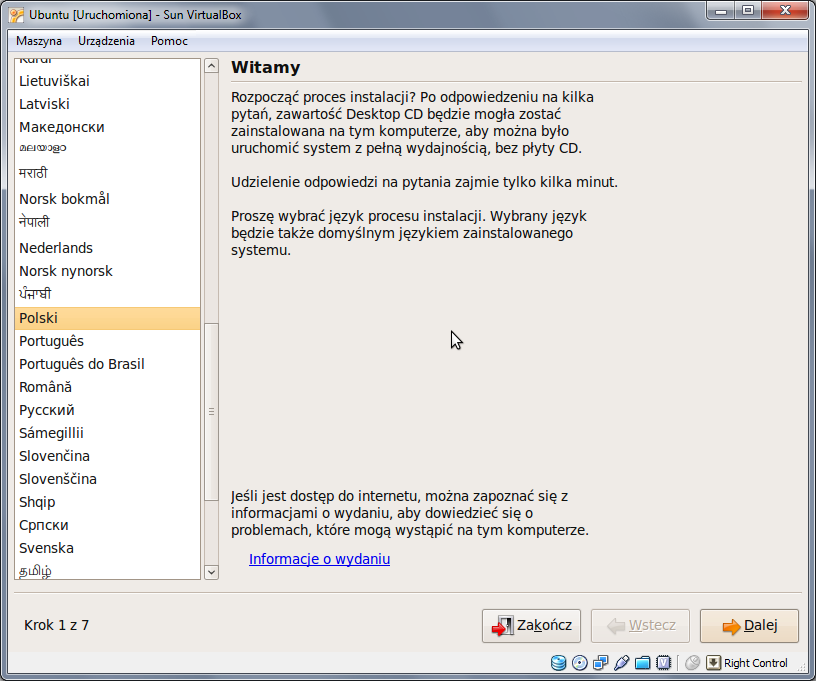The width and height of the screenshot is (816, 681).
Task: Select Português in the language list
Action: click(107, 341)
